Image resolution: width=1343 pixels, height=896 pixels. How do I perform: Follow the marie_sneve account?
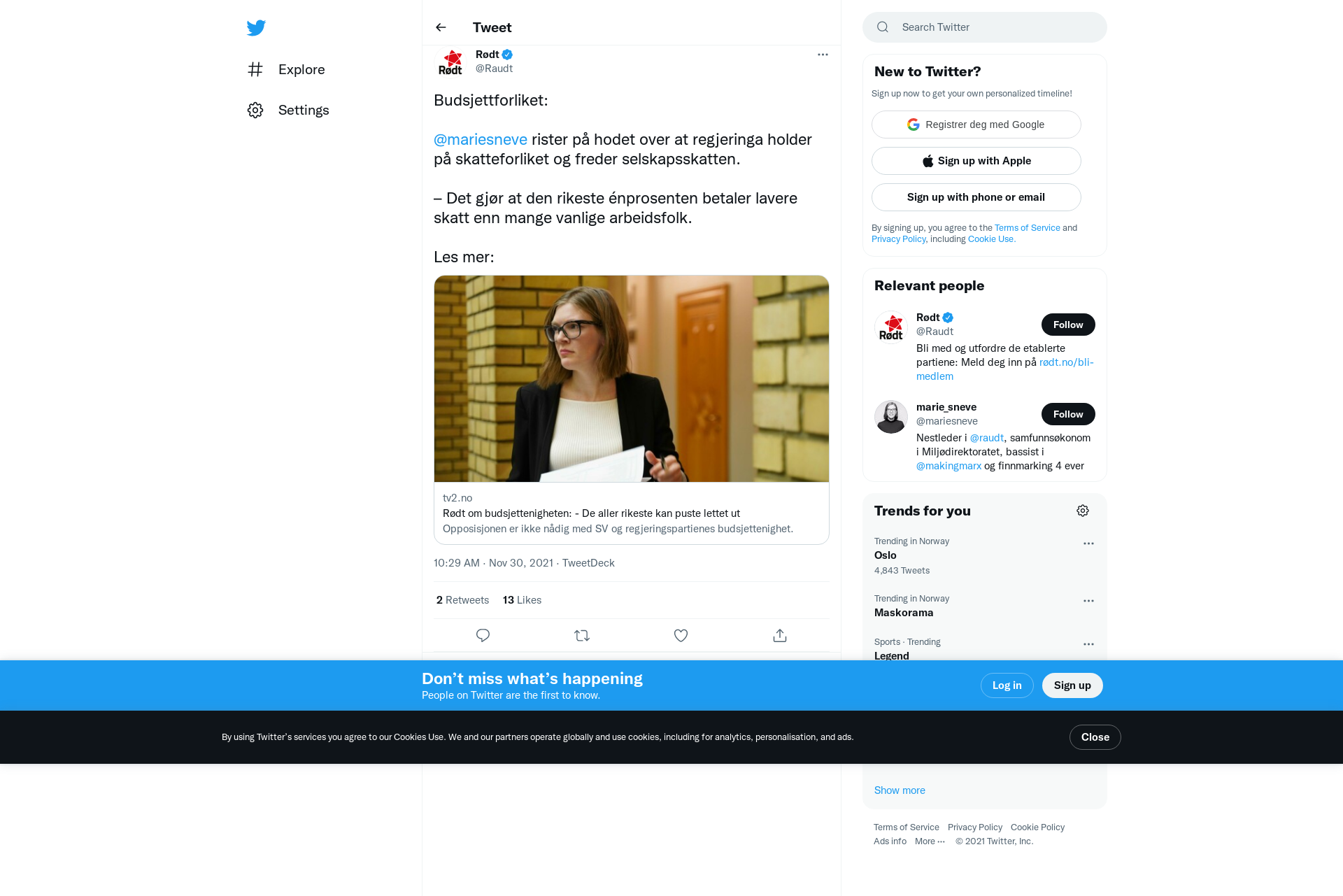pyautogui.click(x=1068, y=414)
